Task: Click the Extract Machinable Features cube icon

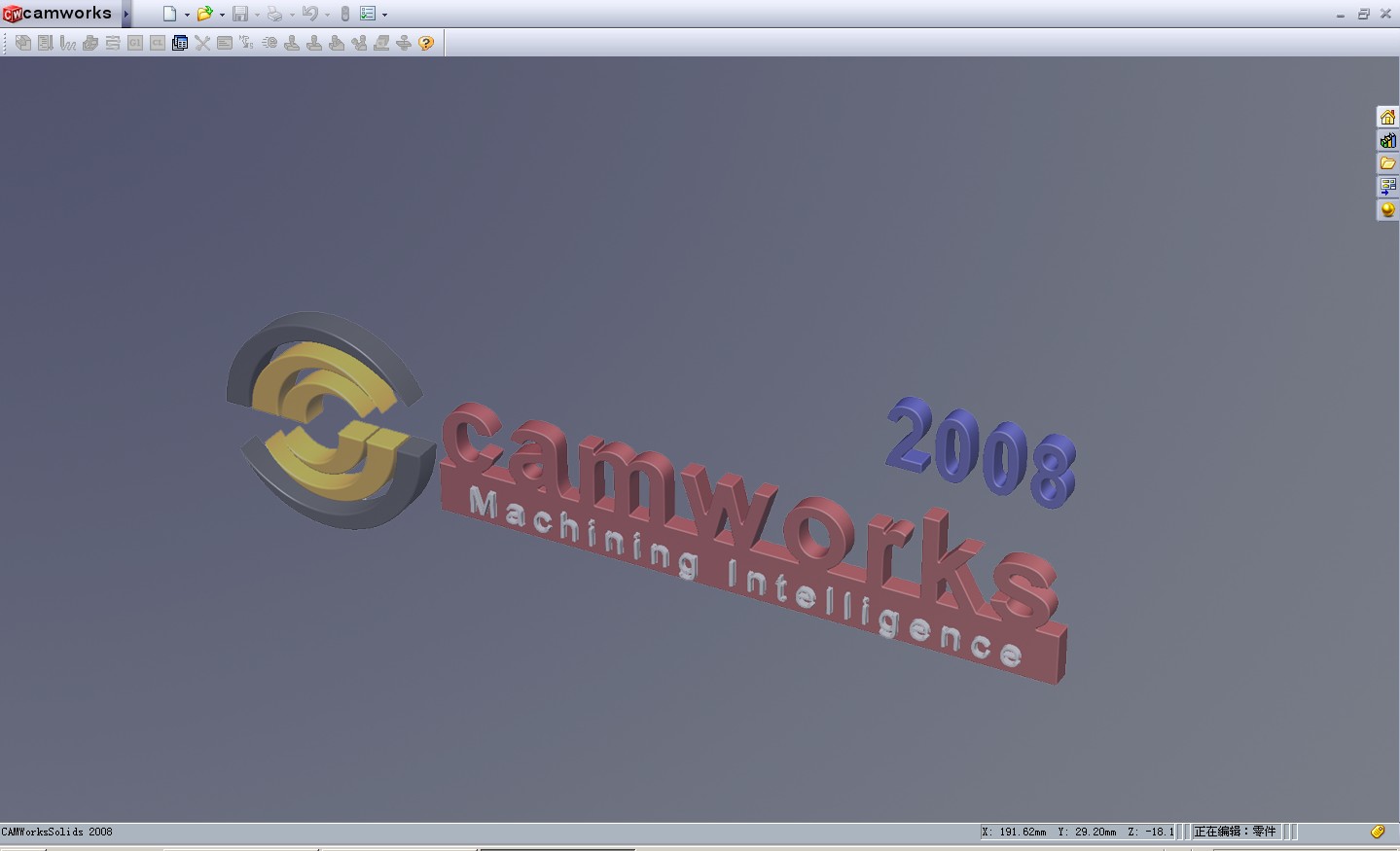Action: 23,43
